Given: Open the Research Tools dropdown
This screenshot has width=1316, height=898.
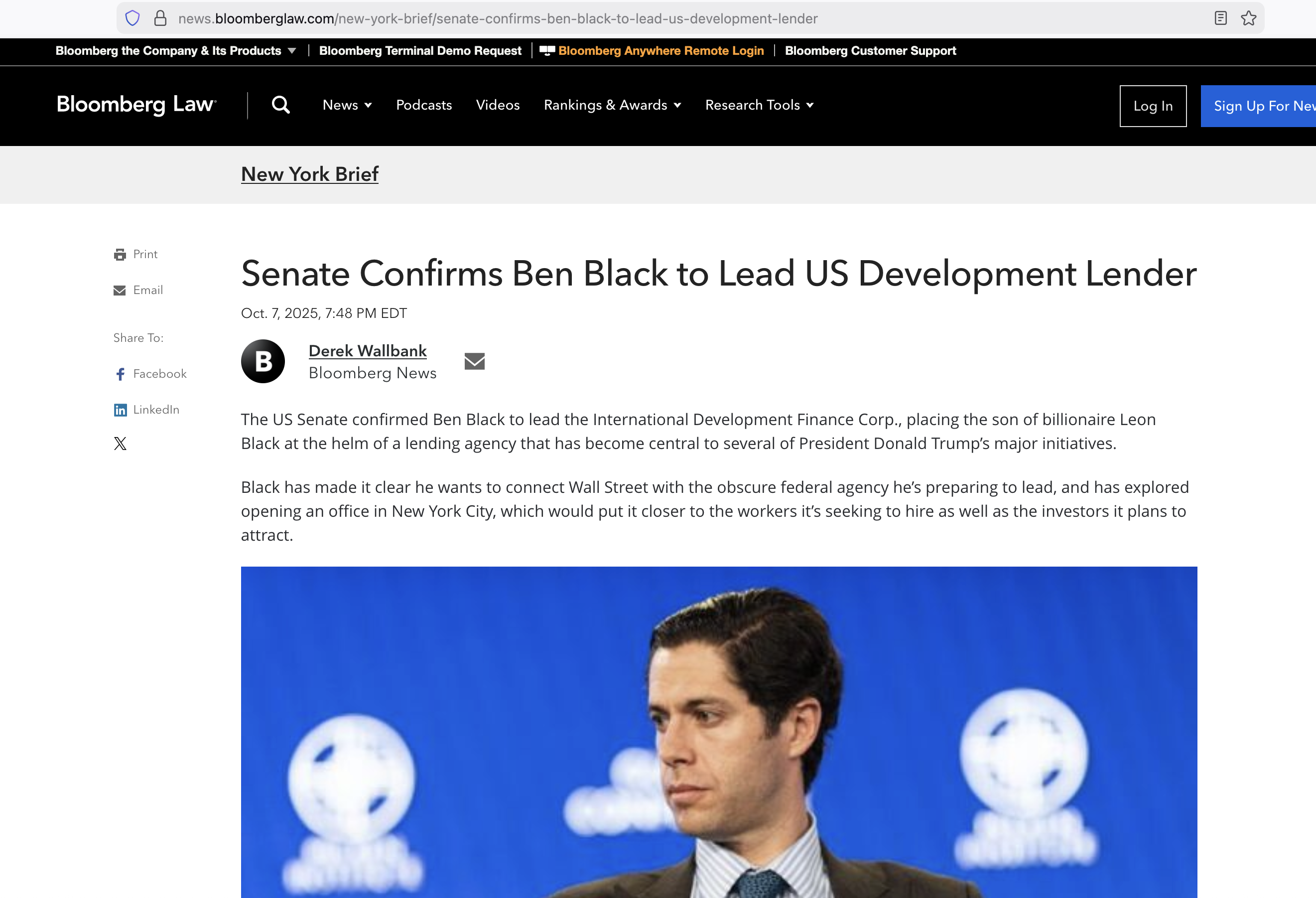Looking at the screenshot, I should [x=759, y=105].
